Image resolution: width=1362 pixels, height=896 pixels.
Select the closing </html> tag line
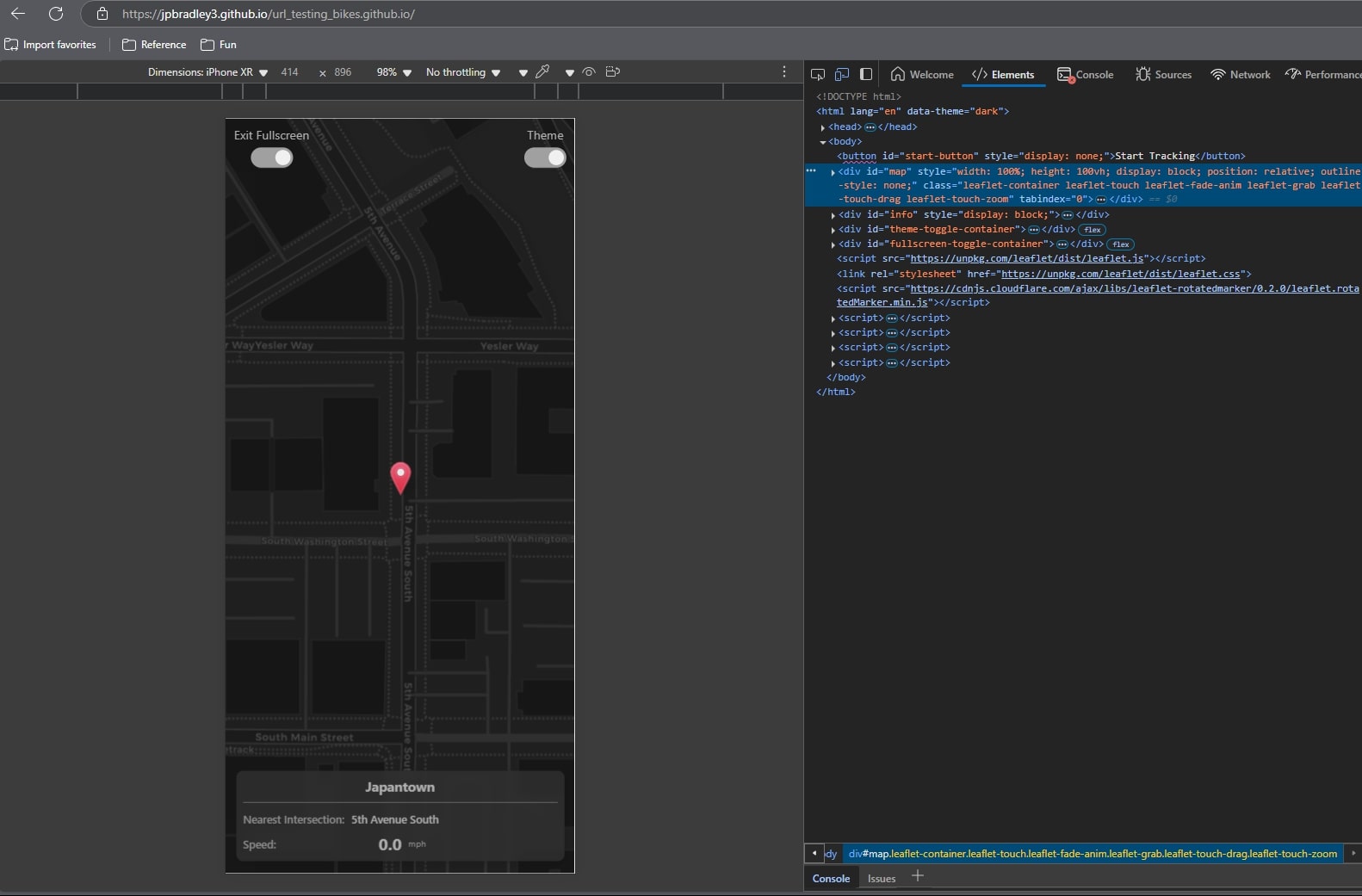pos(835,392)
